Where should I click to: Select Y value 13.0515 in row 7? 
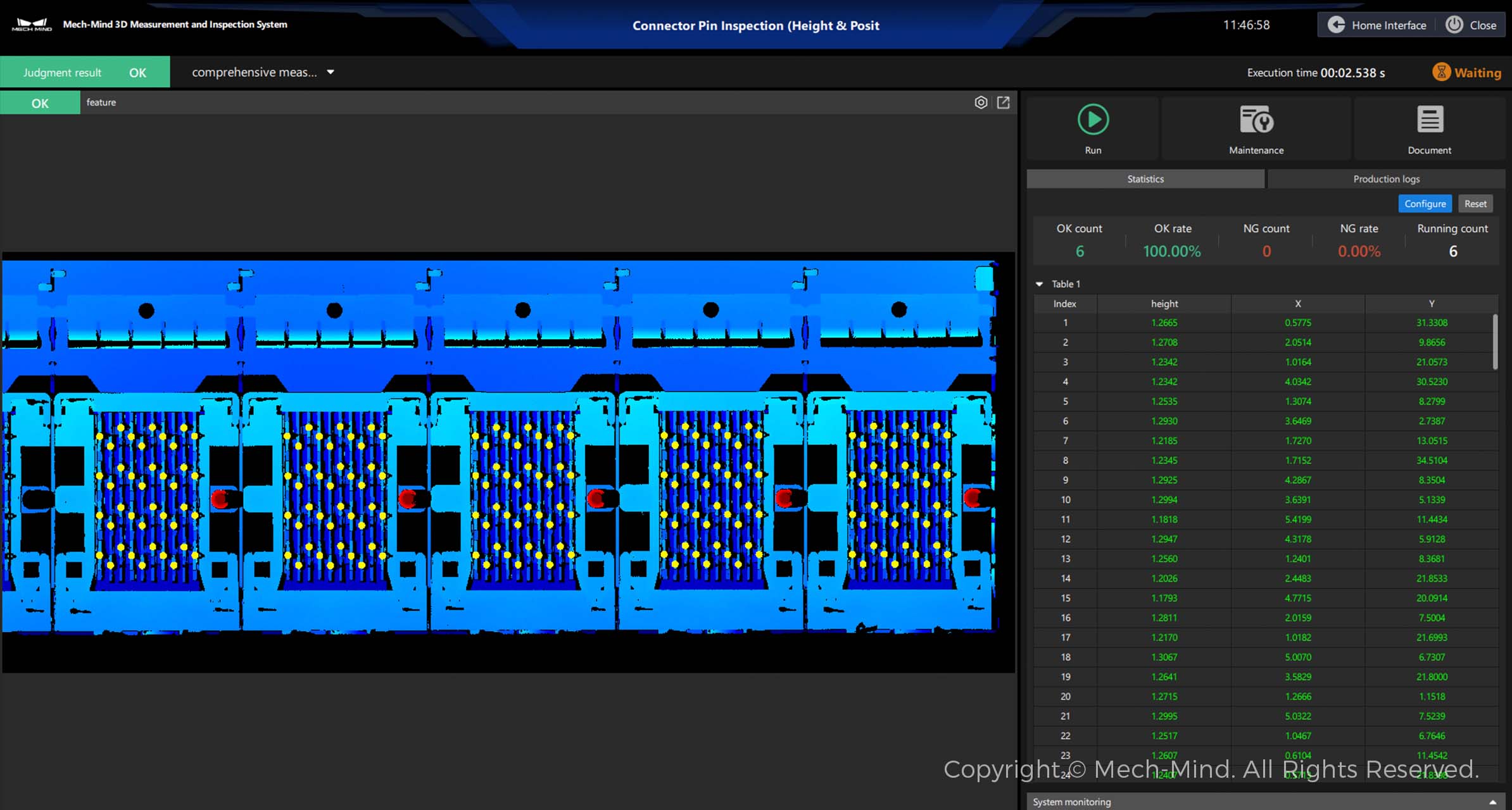[1432, 440]
